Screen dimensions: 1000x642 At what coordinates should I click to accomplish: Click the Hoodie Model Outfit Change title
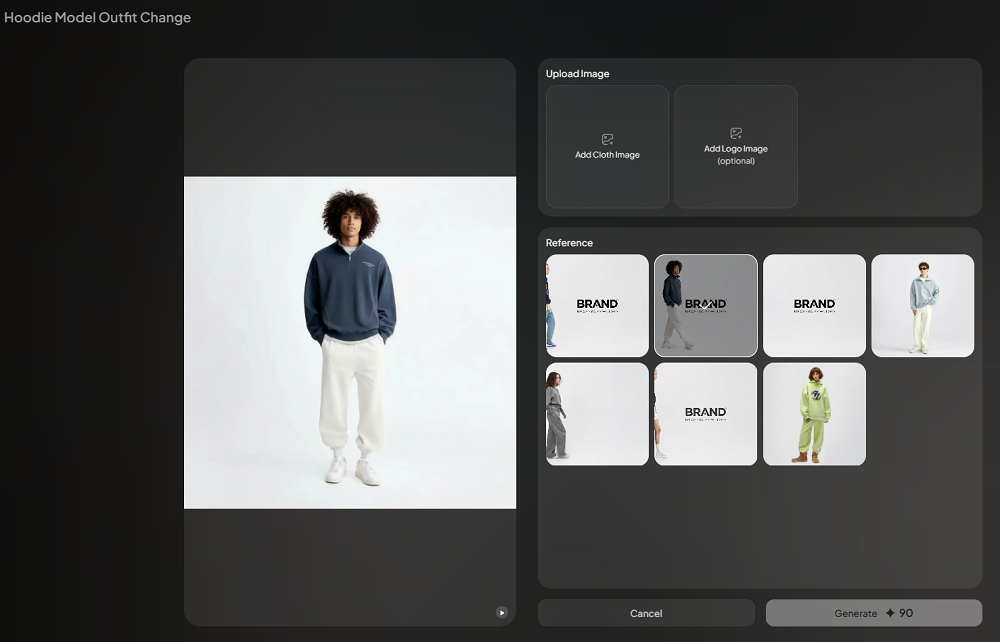pos(97,17)
